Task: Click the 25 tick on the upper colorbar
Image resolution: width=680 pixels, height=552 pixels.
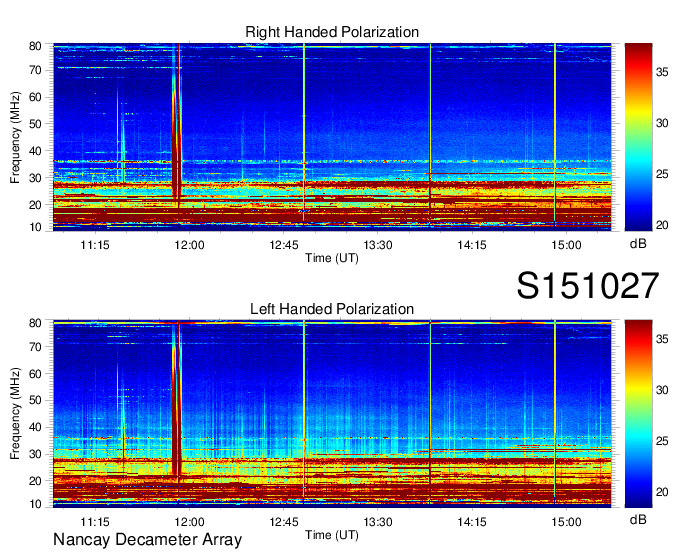Action: click(x=662, y=174)
